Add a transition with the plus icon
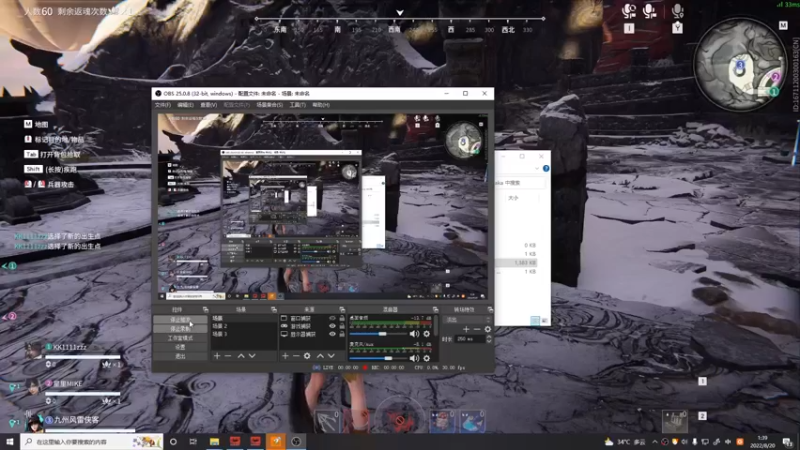Screen dimensions: 800x450 pos(466,330)
